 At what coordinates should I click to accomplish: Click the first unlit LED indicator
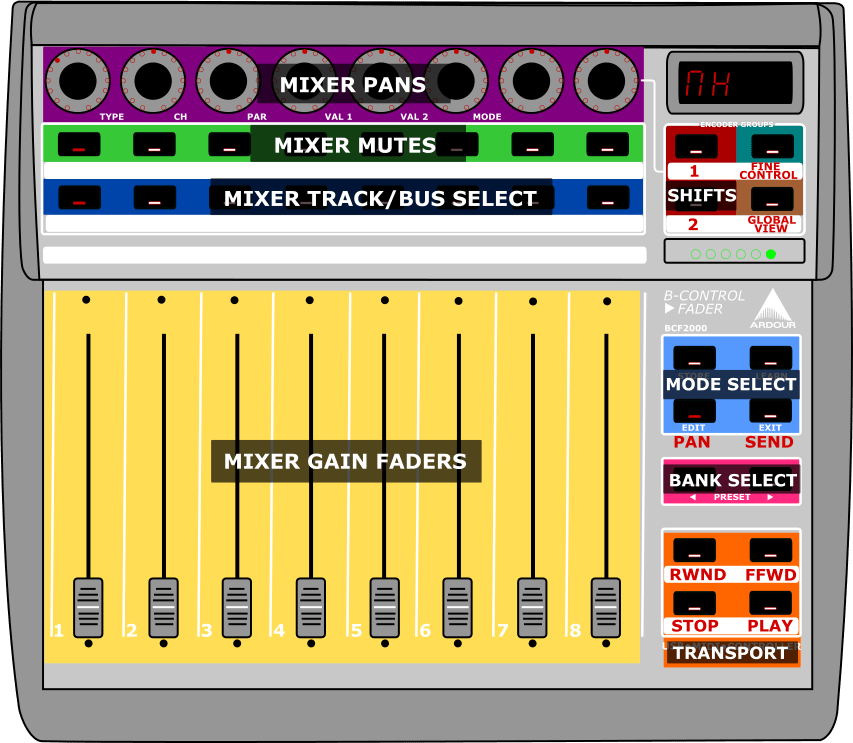(x=696, y=254)
